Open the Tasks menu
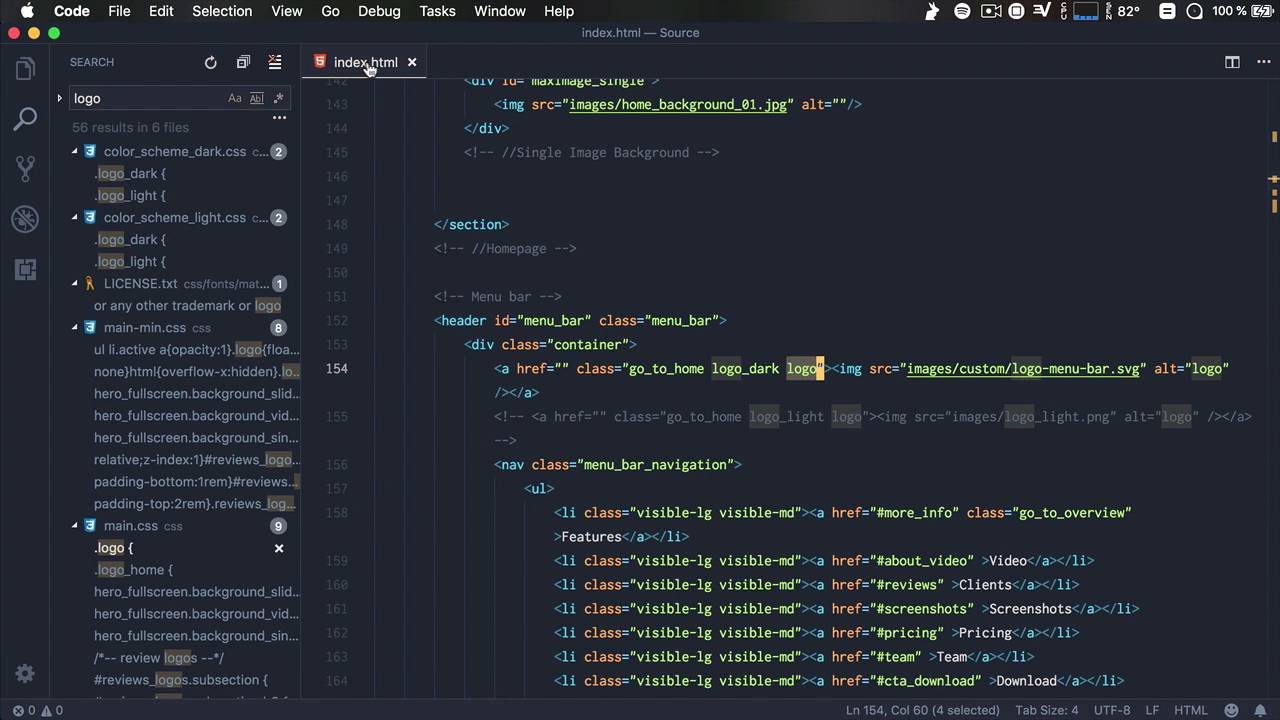This screenshot has width=1280, height=720. click(x=437, y=11)
